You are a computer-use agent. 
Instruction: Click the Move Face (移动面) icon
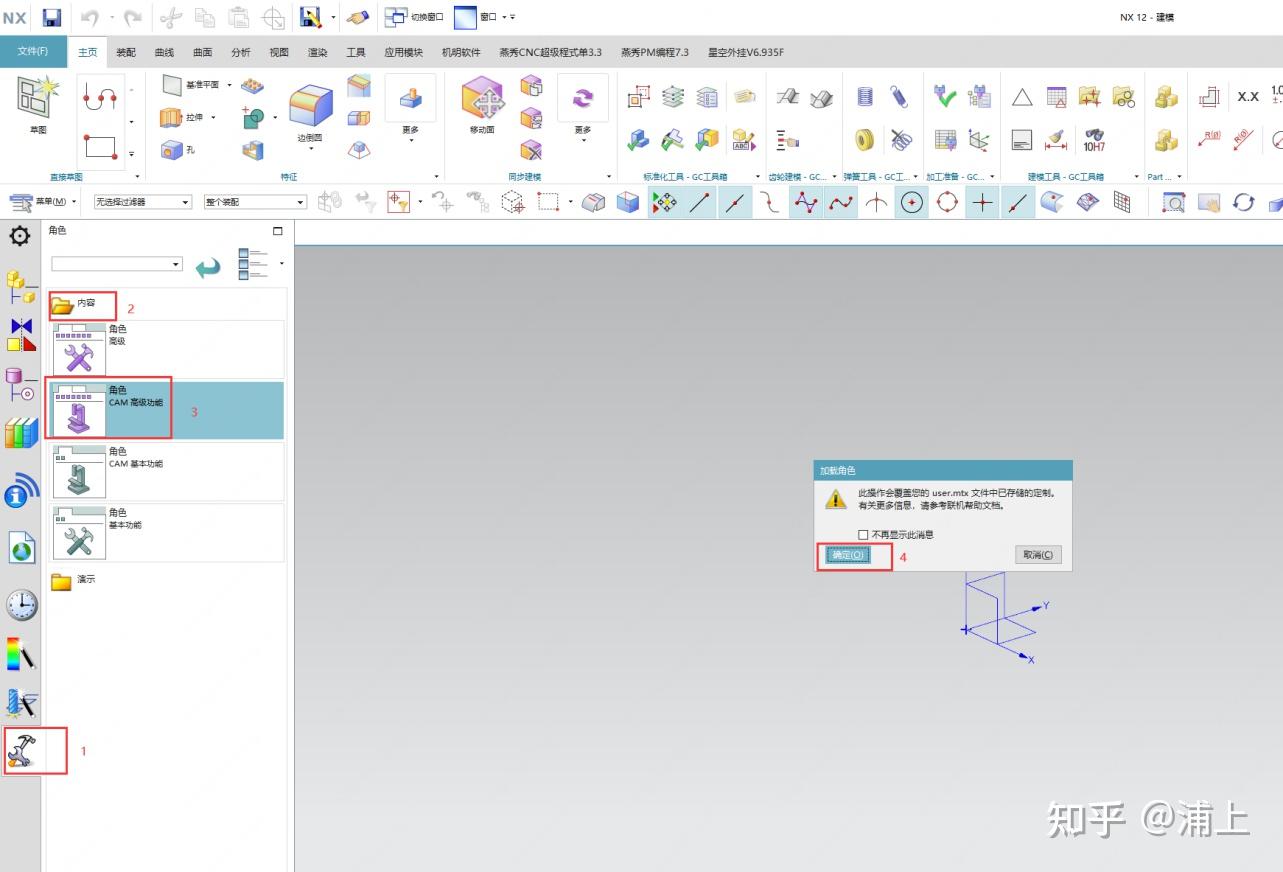coord(482,100)
